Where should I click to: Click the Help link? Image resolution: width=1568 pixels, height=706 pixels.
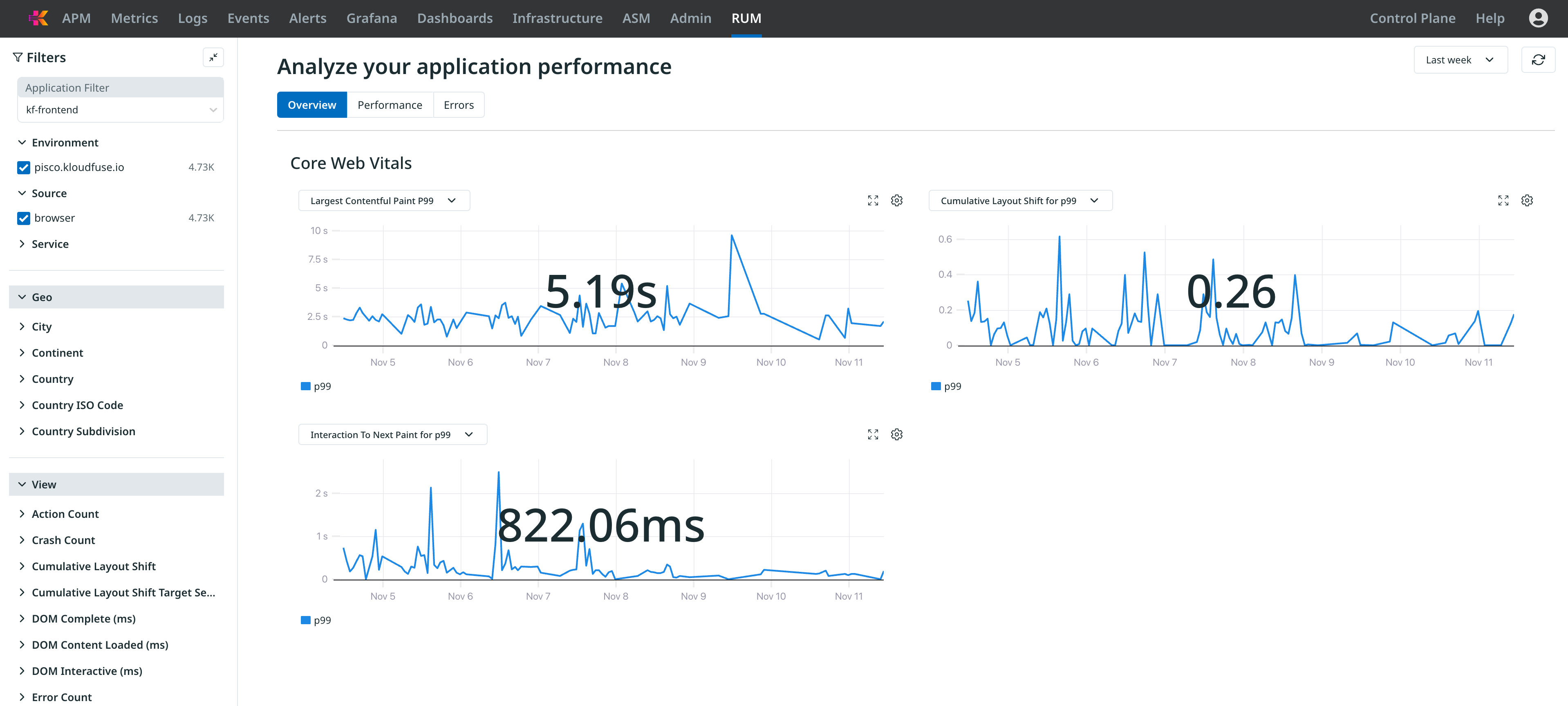pos(1490,18)
